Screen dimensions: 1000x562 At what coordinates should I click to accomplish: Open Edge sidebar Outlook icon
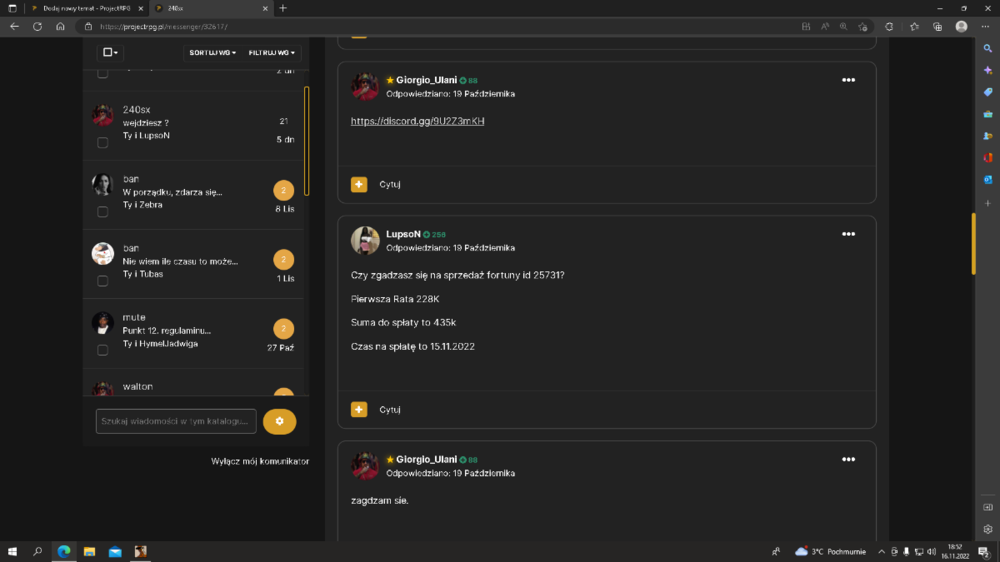point(988,180)
